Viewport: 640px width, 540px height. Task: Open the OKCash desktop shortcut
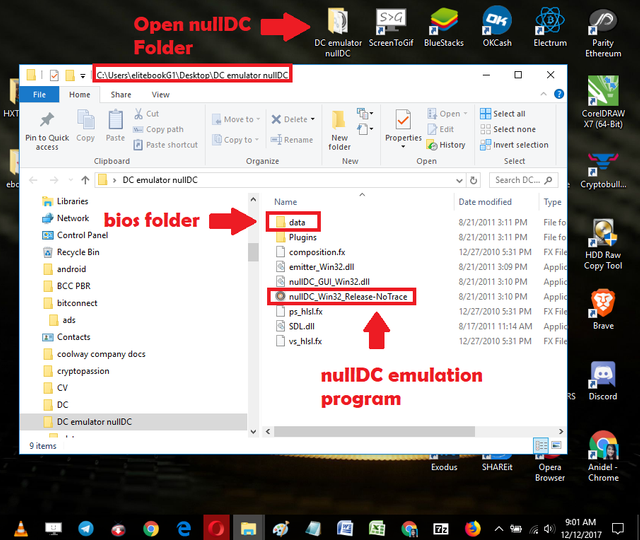tap(497, 27)
